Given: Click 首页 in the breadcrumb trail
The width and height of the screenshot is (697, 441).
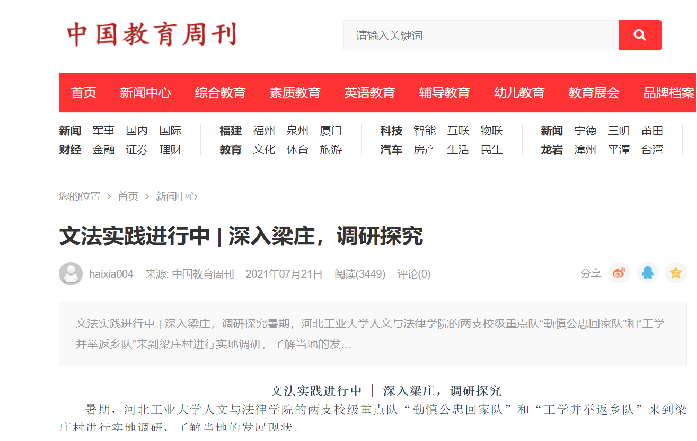Looking at the screenshot, I should (x=128, y=196).
